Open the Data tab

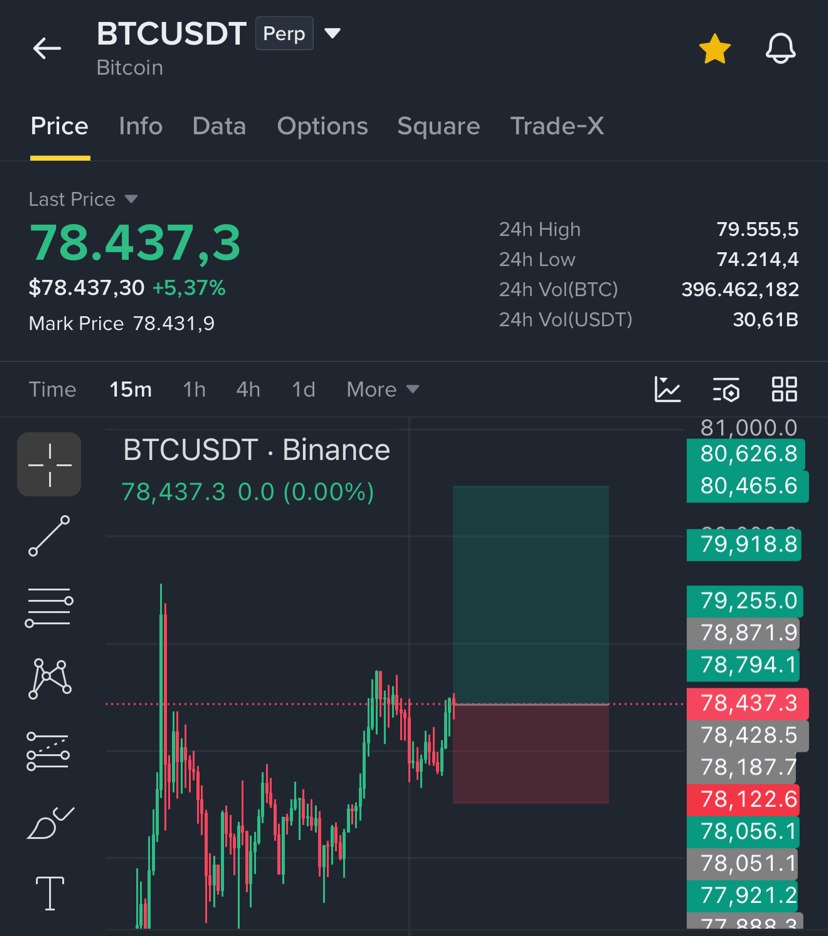click(219, 126)
